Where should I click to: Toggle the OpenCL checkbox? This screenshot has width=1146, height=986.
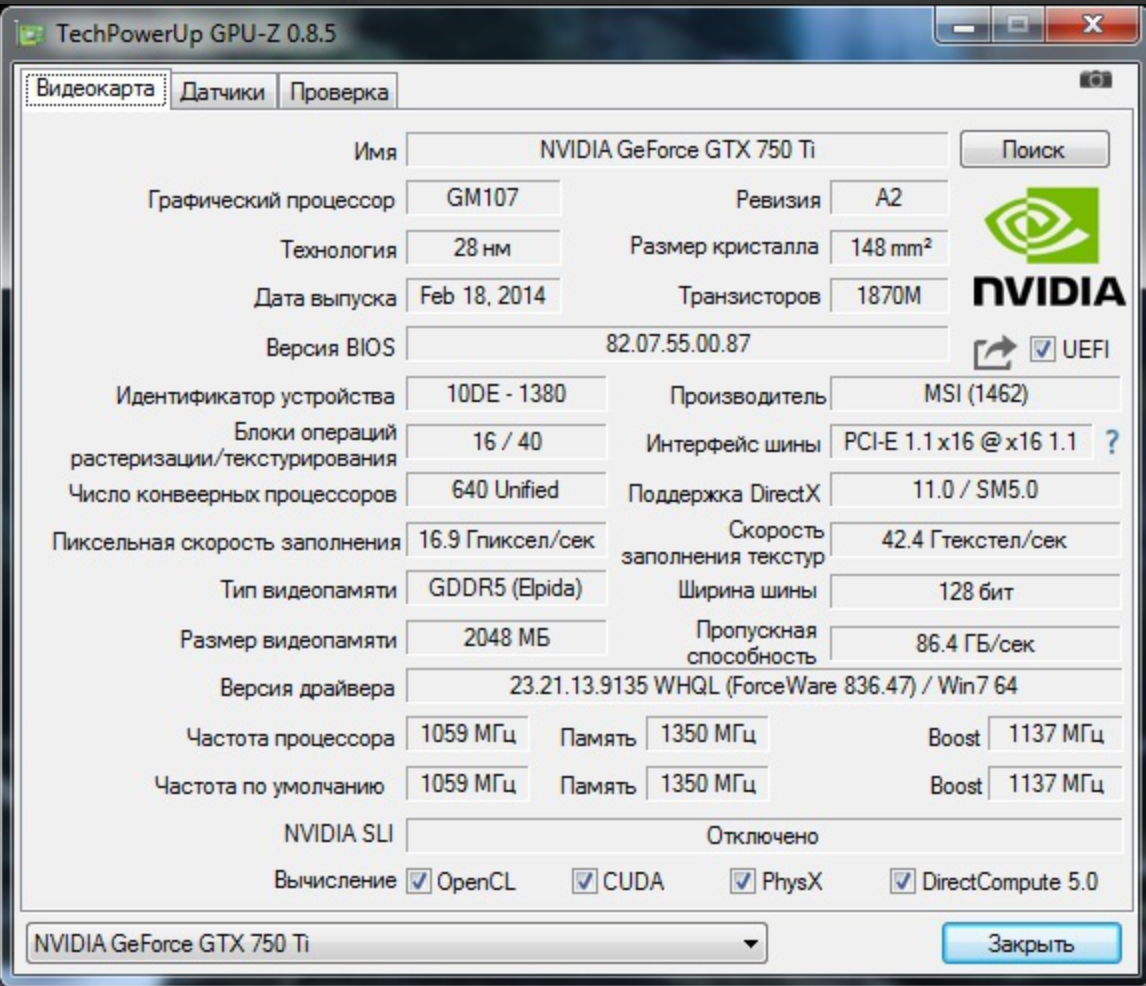pos(419,881)
